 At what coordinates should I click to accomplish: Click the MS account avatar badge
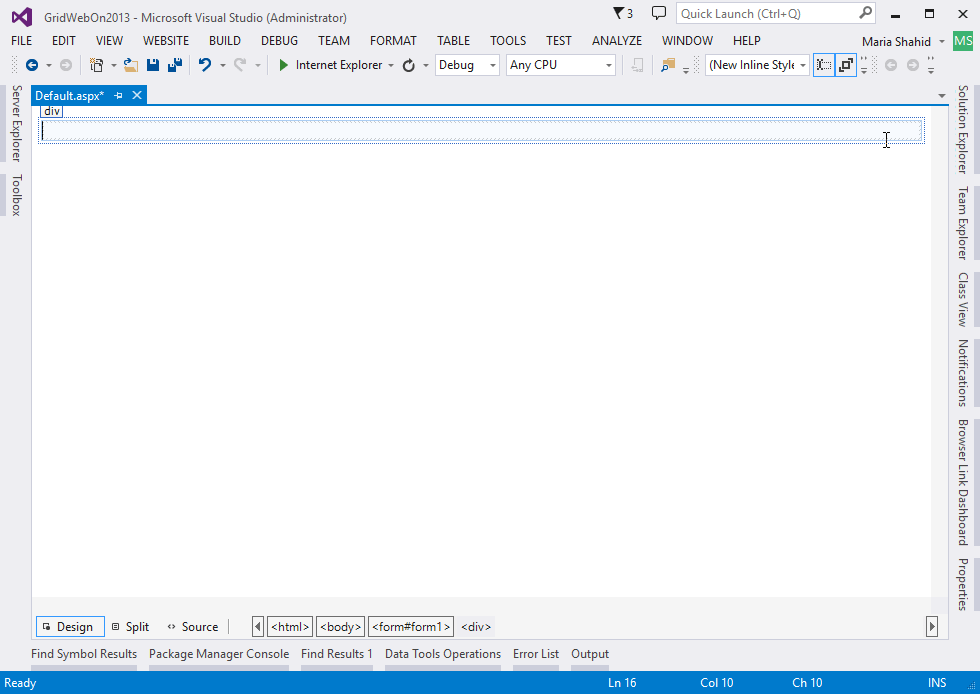962,41
